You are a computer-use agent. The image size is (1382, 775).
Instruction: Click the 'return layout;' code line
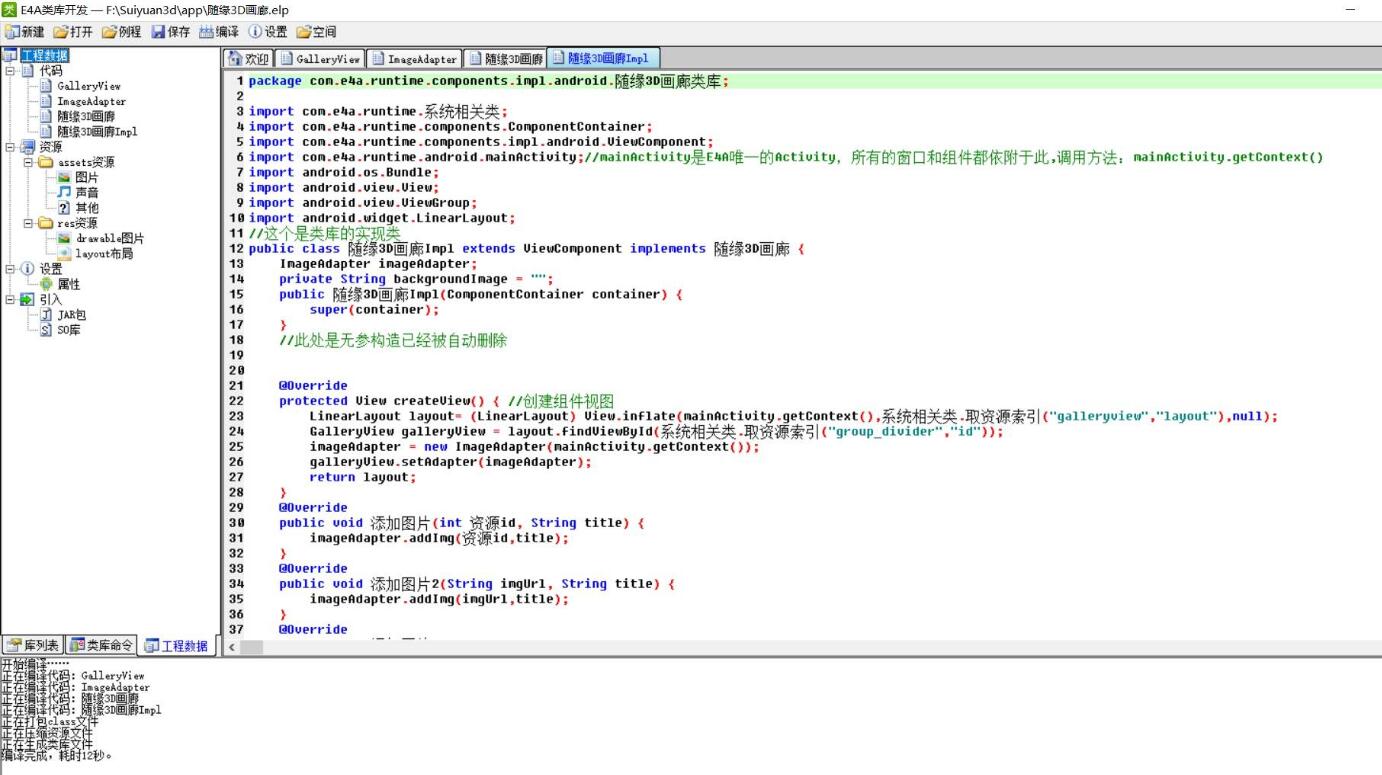pyautogui.click(x=362, y=477)
